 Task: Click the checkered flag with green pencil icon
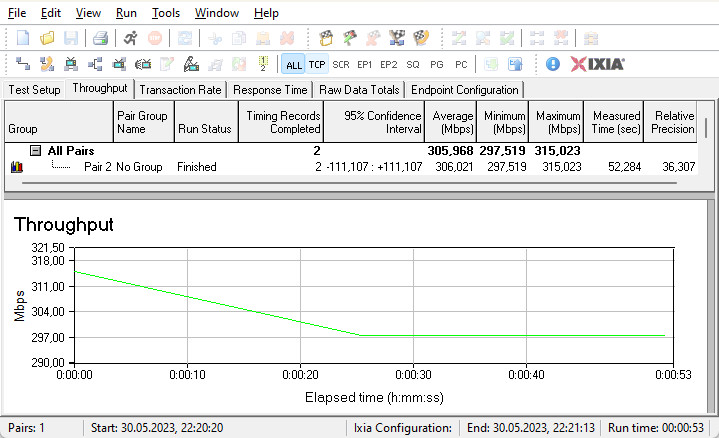coord(350,38)
